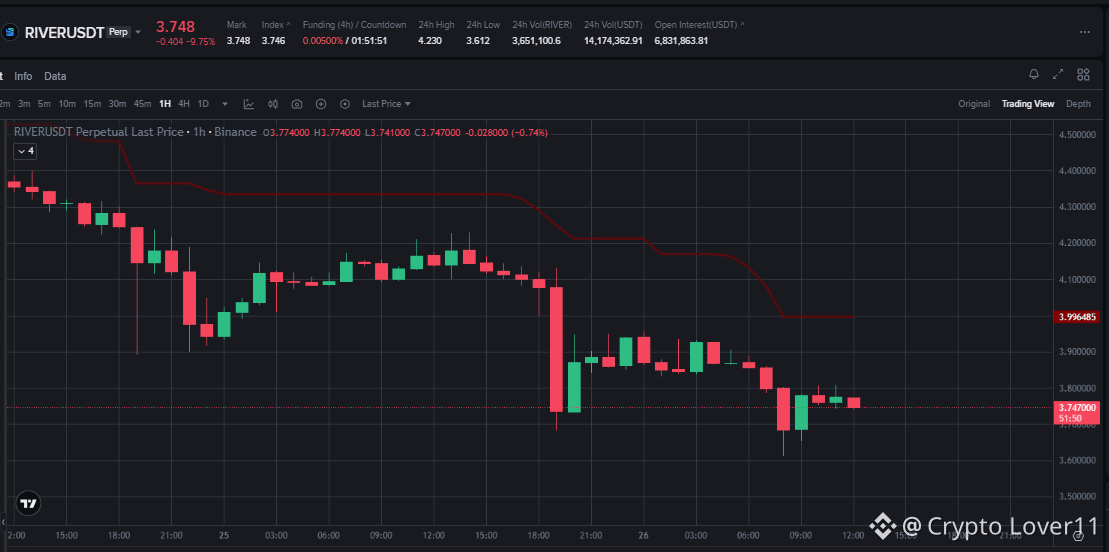The width and height of the screenshot is (1109, 552).
Task: Switch to the Data tab
Action: point(55,76)
